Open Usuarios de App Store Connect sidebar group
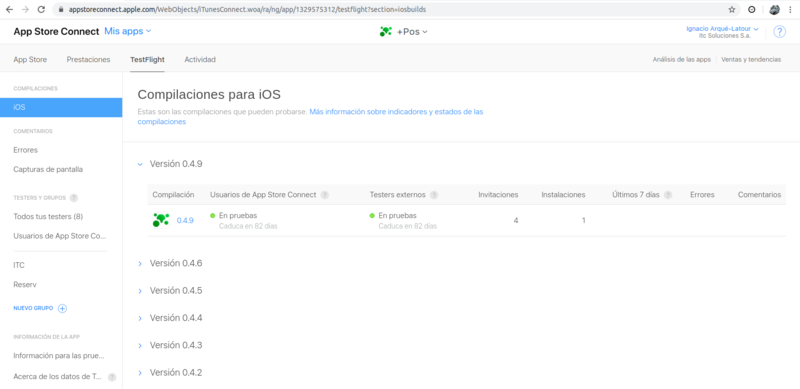The image size is (800, 389). click(x=60, y=236)
